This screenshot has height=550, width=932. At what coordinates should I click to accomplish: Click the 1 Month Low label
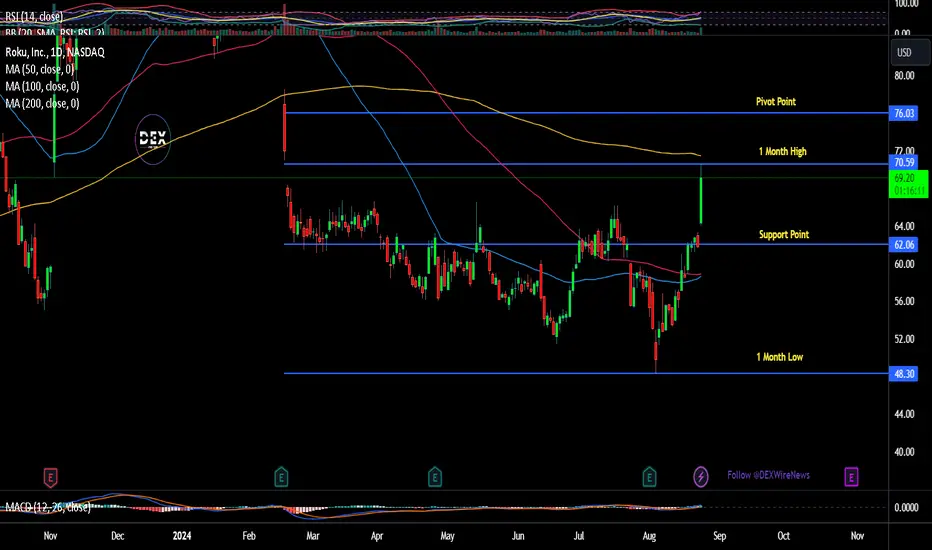[779, 357]
